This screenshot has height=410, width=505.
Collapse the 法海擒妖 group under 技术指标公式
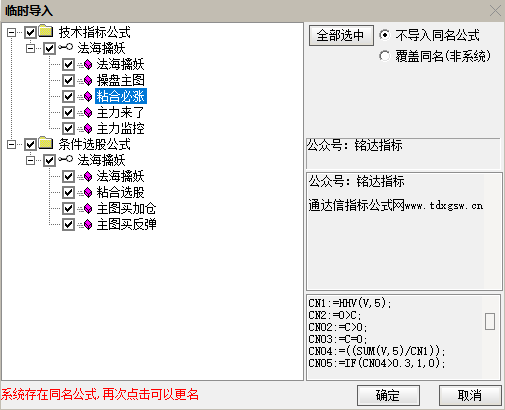pos(30,49)
